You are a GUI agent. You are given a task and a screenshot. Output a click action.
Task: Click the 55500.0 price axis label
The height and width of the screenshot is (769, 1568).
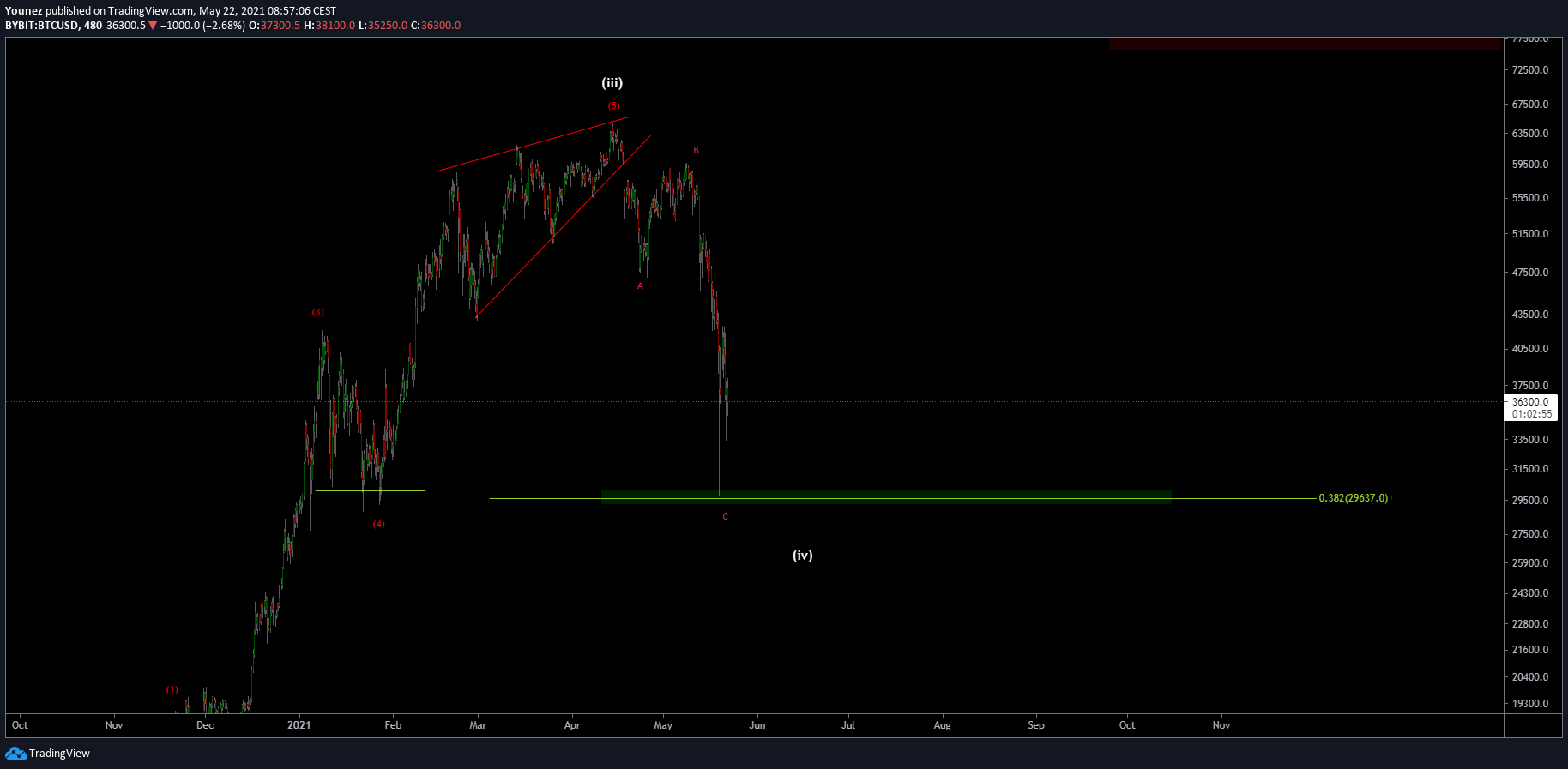coord(1530,198)
